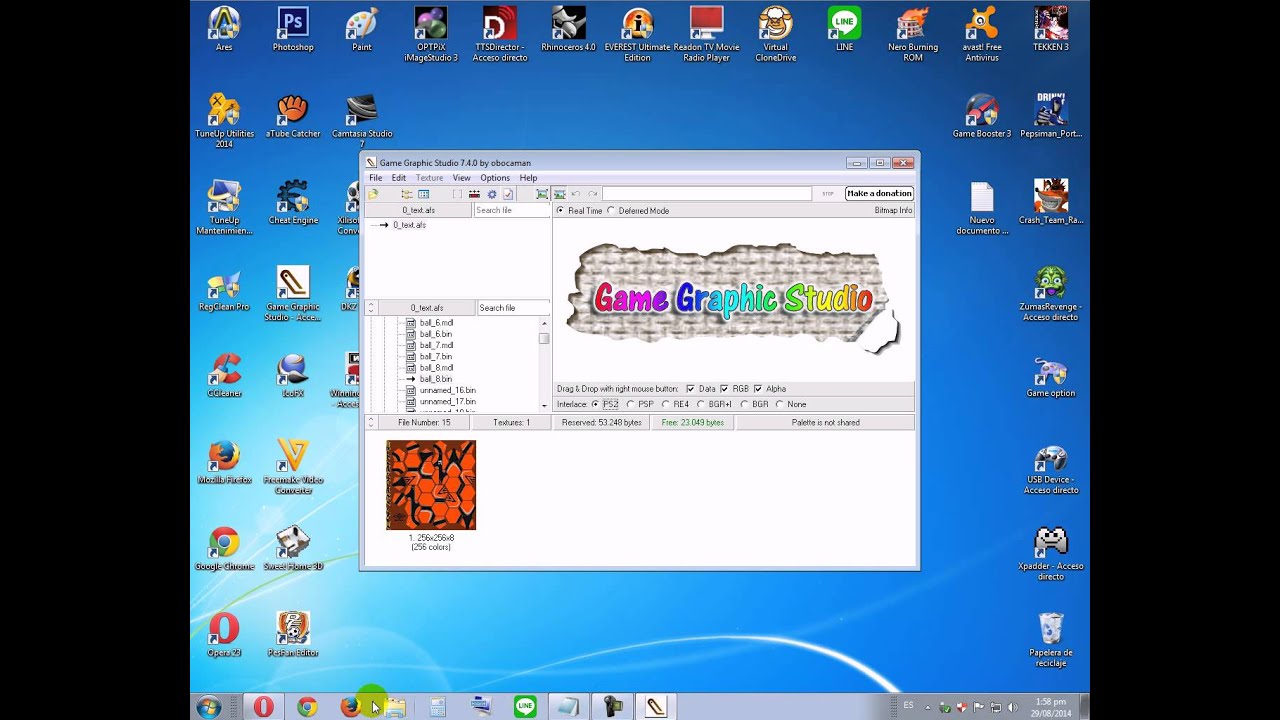Toggle the Alpha checkbox
Viewport: 1280px width, 720px height.
pos(758,389)
